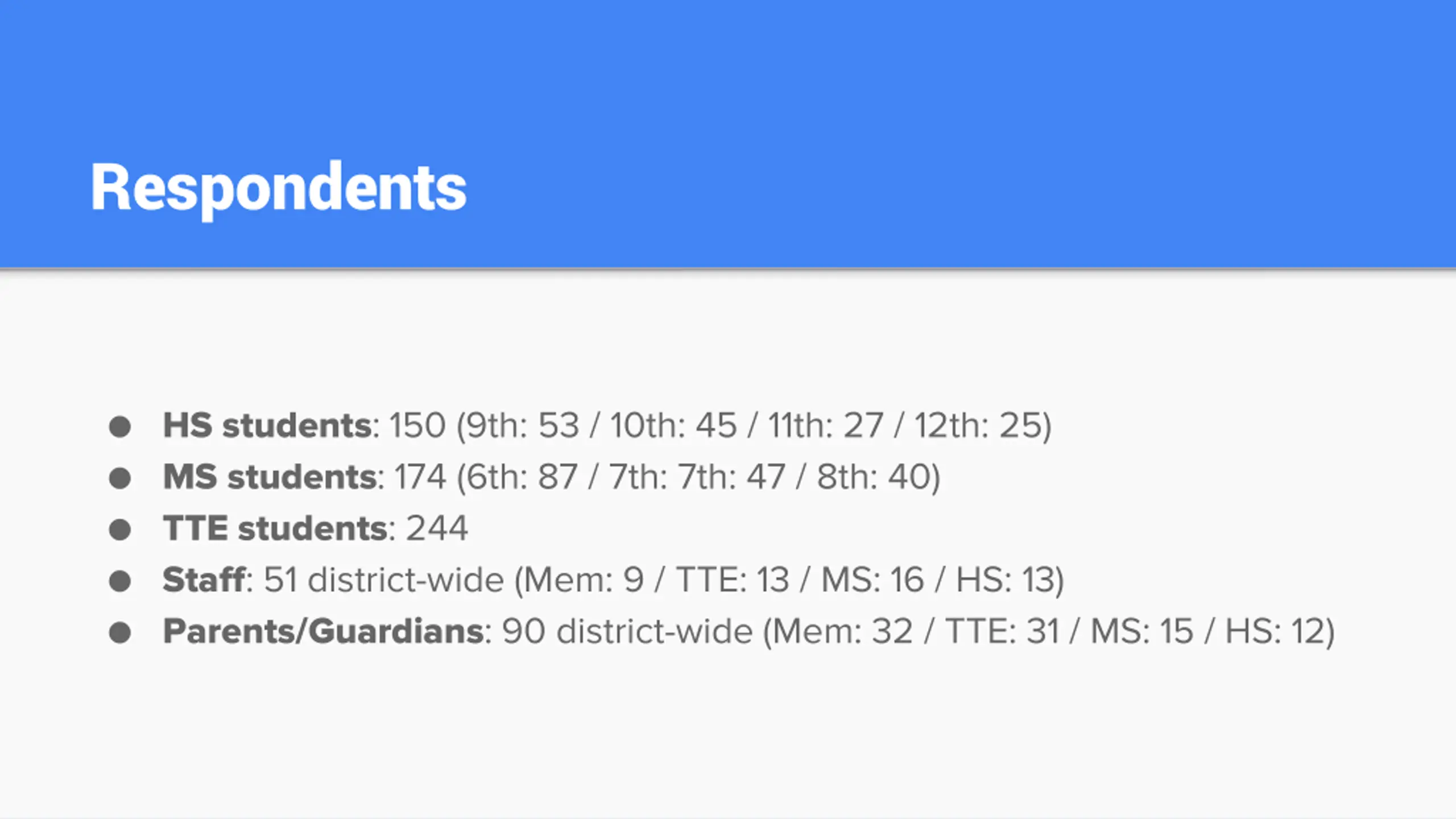The width and height of the screenshot is (1456, 819).
Task: Click the '8th: 40' grade count
Action: (x=874, y=477)
